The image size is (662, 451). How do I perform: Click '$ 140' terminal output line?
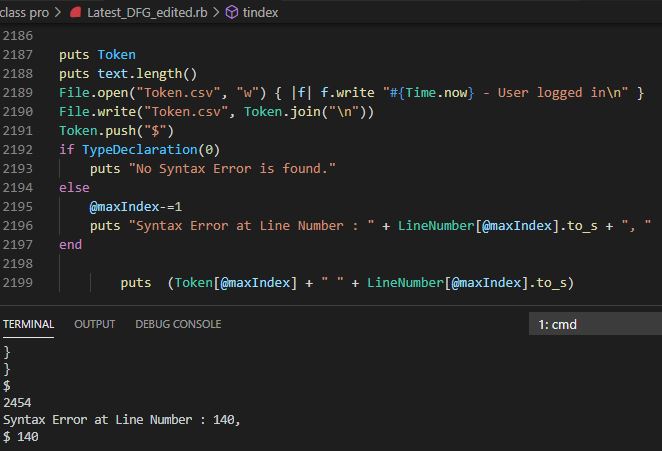click(x=21, y=436)
